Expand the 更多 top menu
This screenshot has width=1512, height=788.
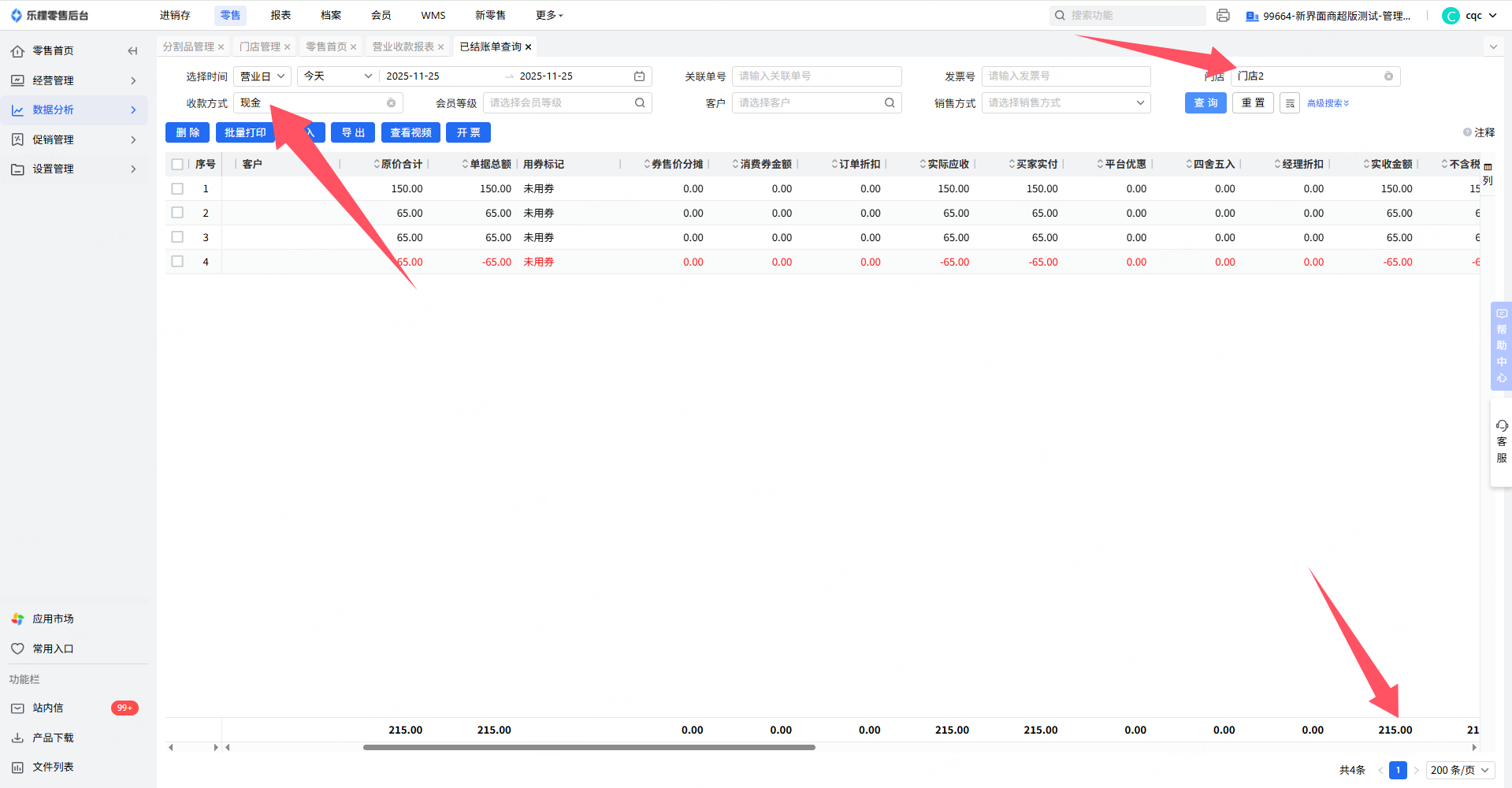pos(549,16)
